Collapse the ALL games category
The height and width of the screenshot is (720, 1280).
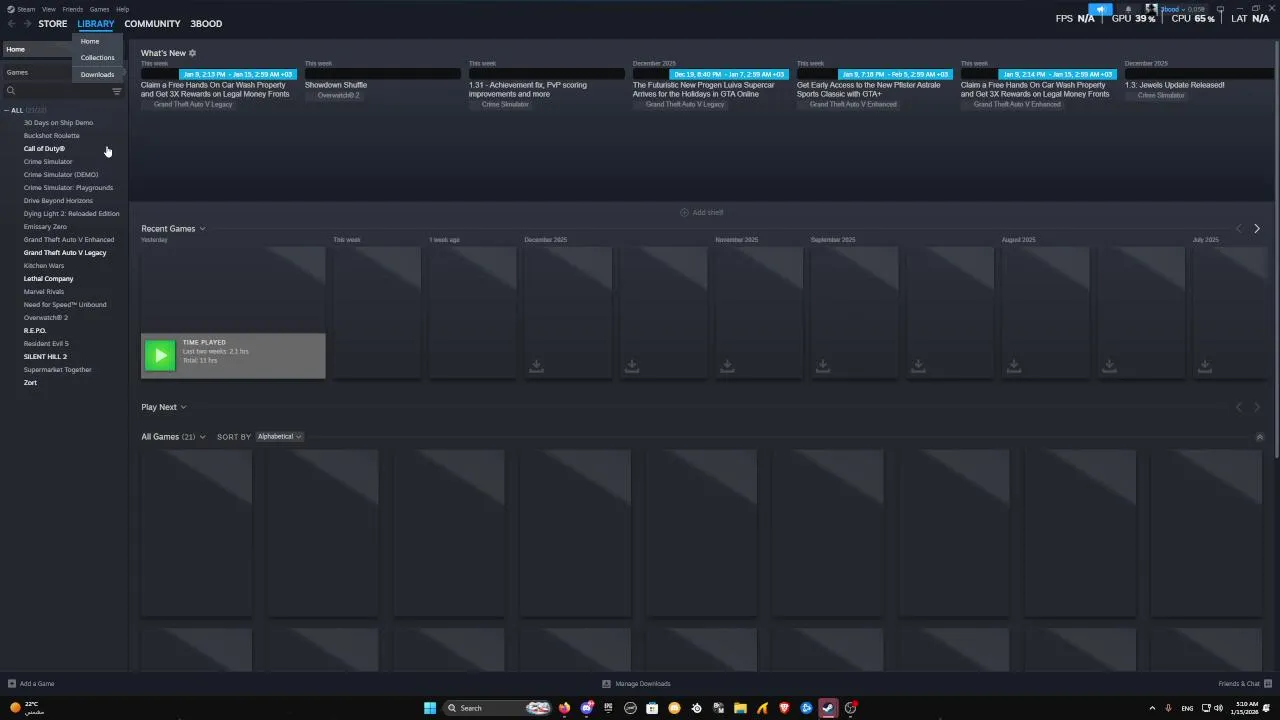tap(8, 110)
